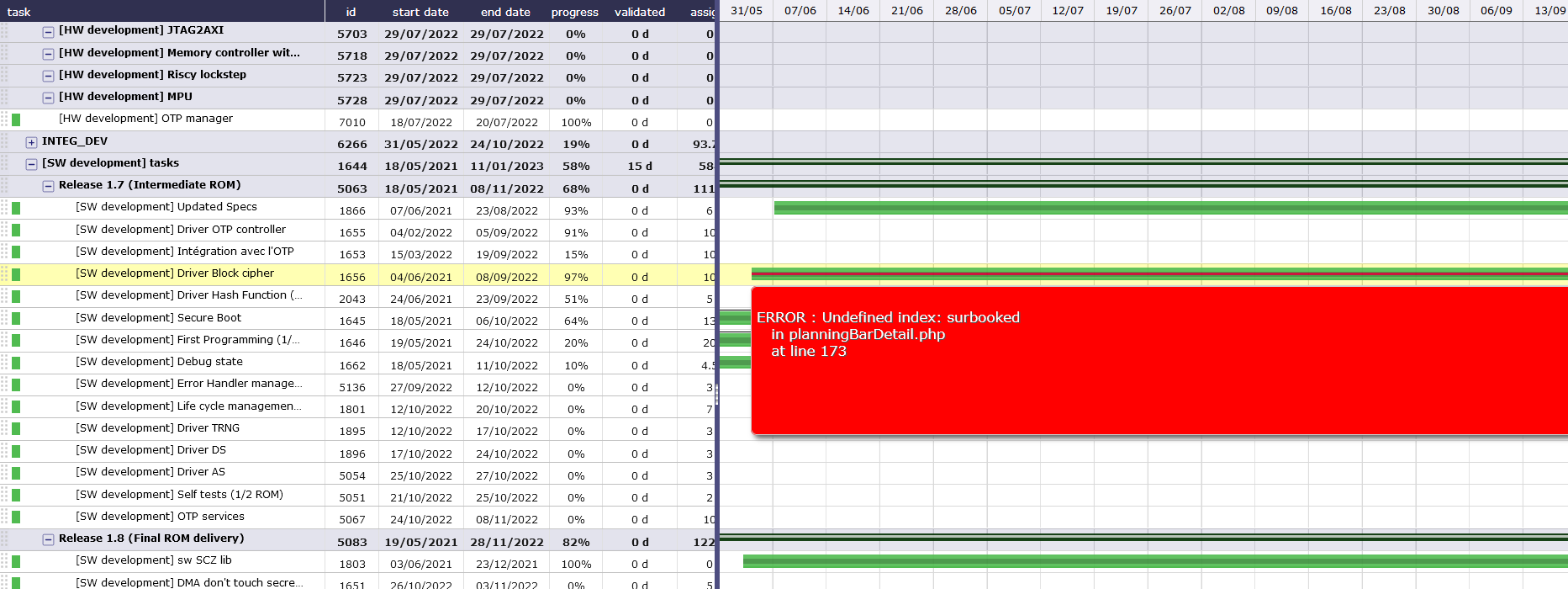Click drag grip on Debug state row

(4, 363)
